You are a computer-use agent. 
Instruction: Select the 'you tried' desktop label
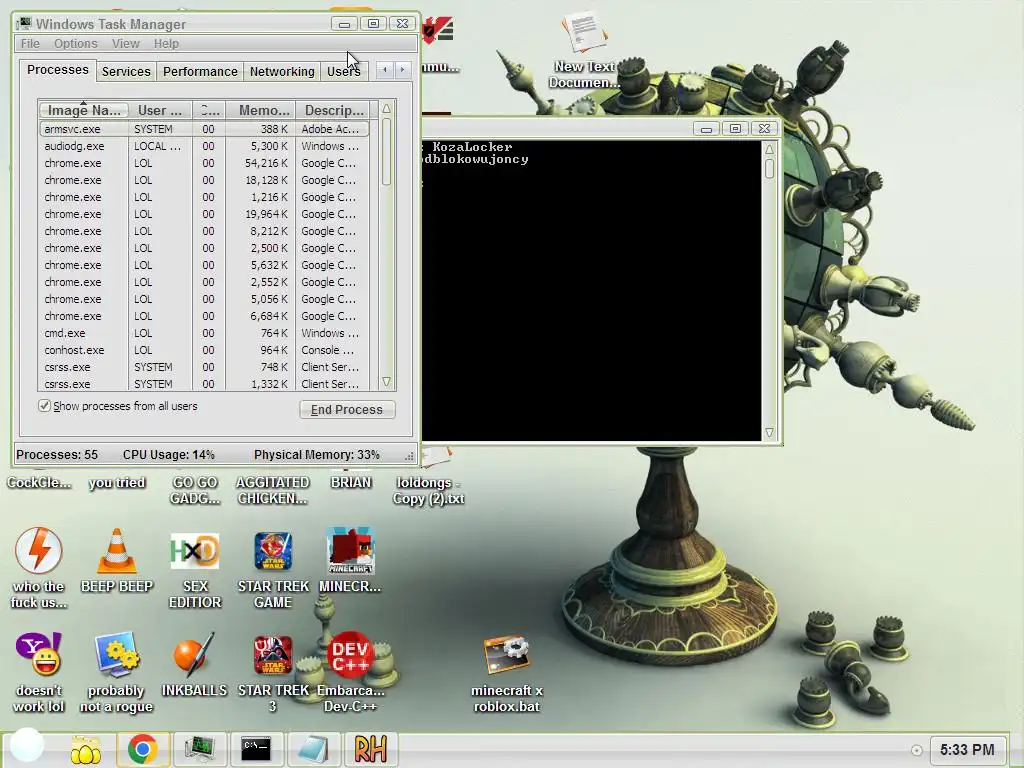tap(117, 483)
